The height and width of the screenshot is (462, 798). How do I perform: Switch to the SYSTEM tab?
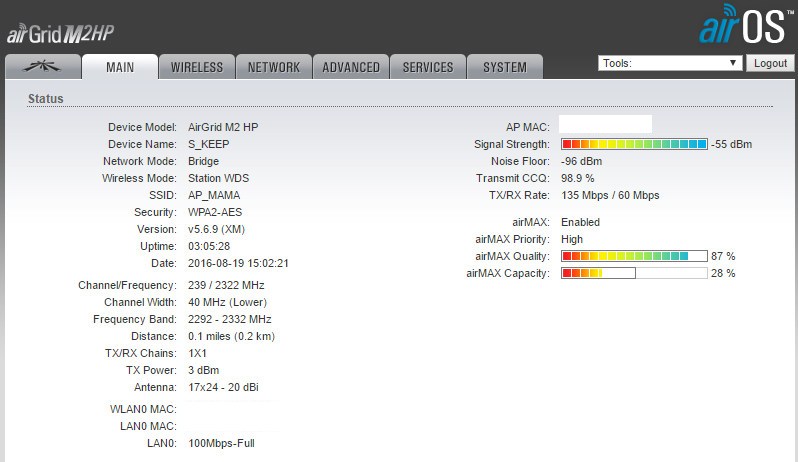(x=505, y=67)
